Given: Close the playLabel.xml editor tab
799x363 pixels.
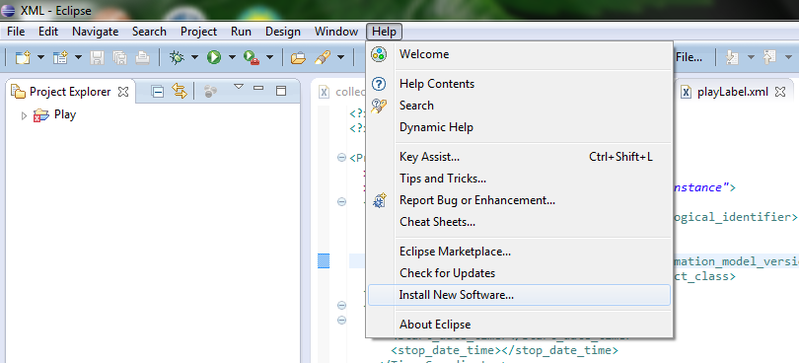Looking at the screenshot, I should click(x=780, y=92).
